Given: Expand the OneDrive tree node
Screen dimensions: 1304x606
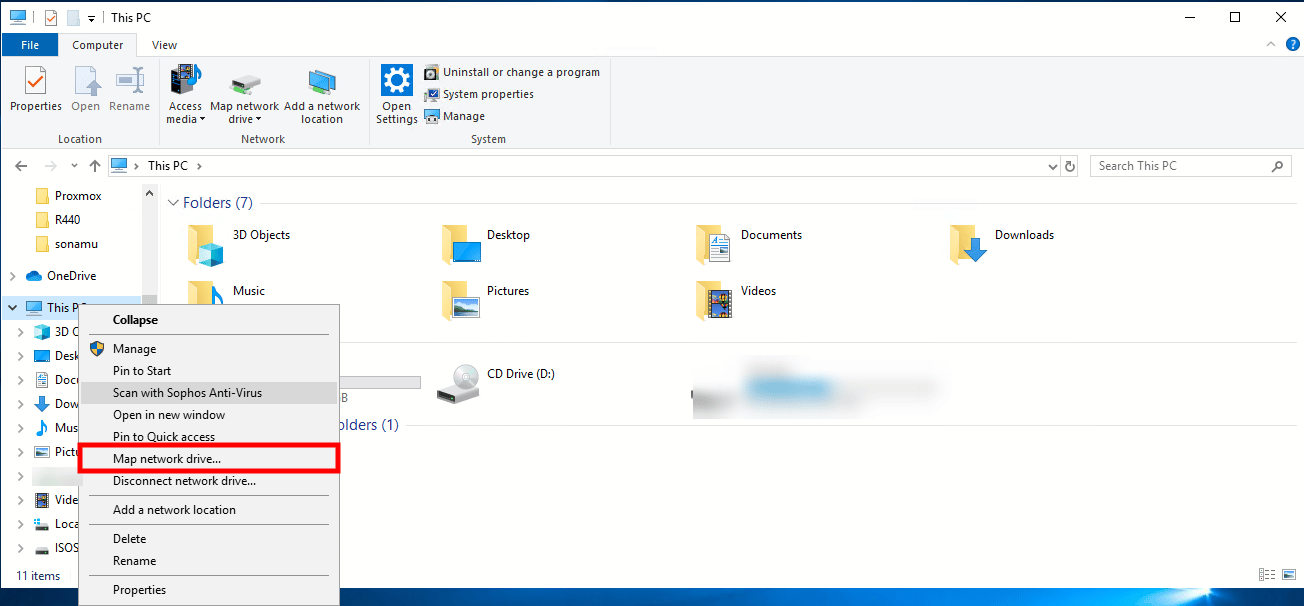Looking at the screenshot, I should click(12, 276).
